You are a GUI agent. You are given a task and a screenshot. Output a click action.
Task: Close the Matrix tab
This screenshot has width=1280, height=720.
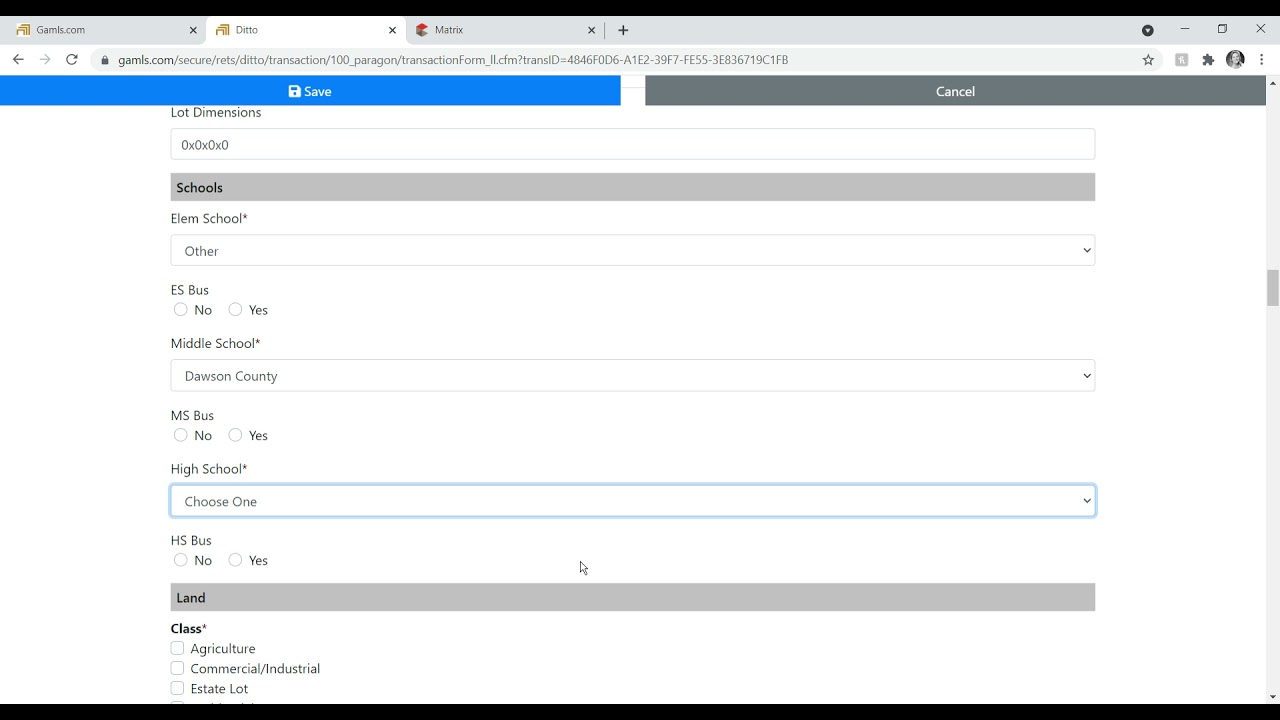click(591, 30)
